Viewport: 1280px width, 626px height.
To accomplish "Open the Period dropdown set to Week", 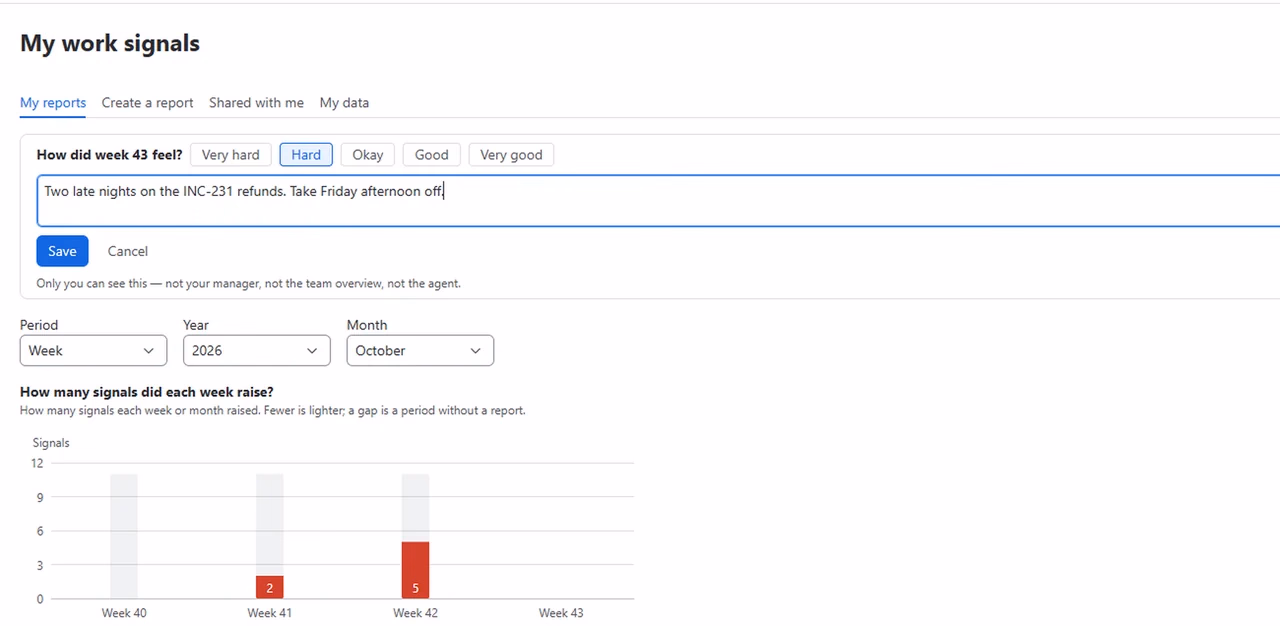I will pyautogui.click(x=93, y=351).
